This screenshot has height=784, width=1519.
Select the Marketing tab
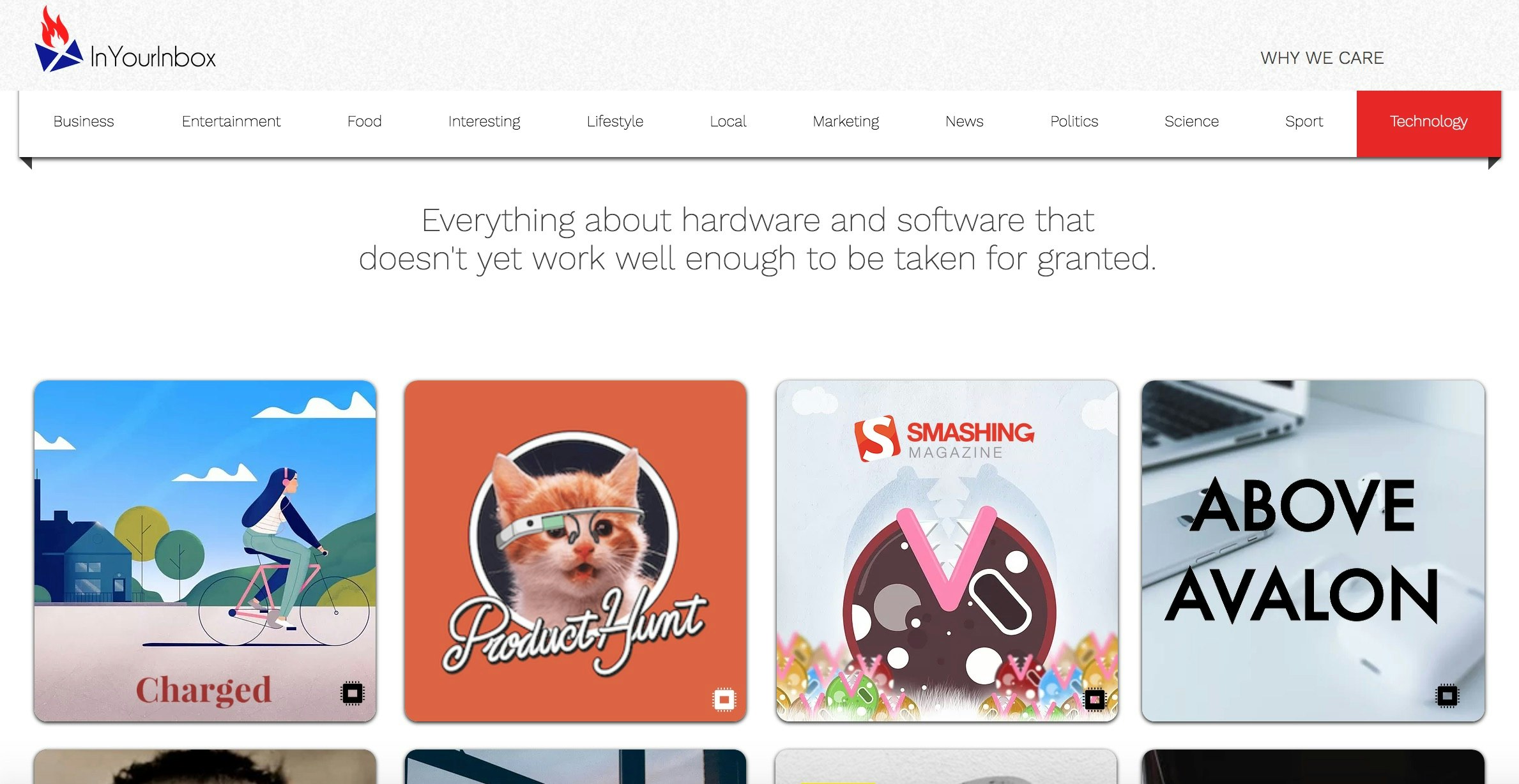[x=846, y=121]
